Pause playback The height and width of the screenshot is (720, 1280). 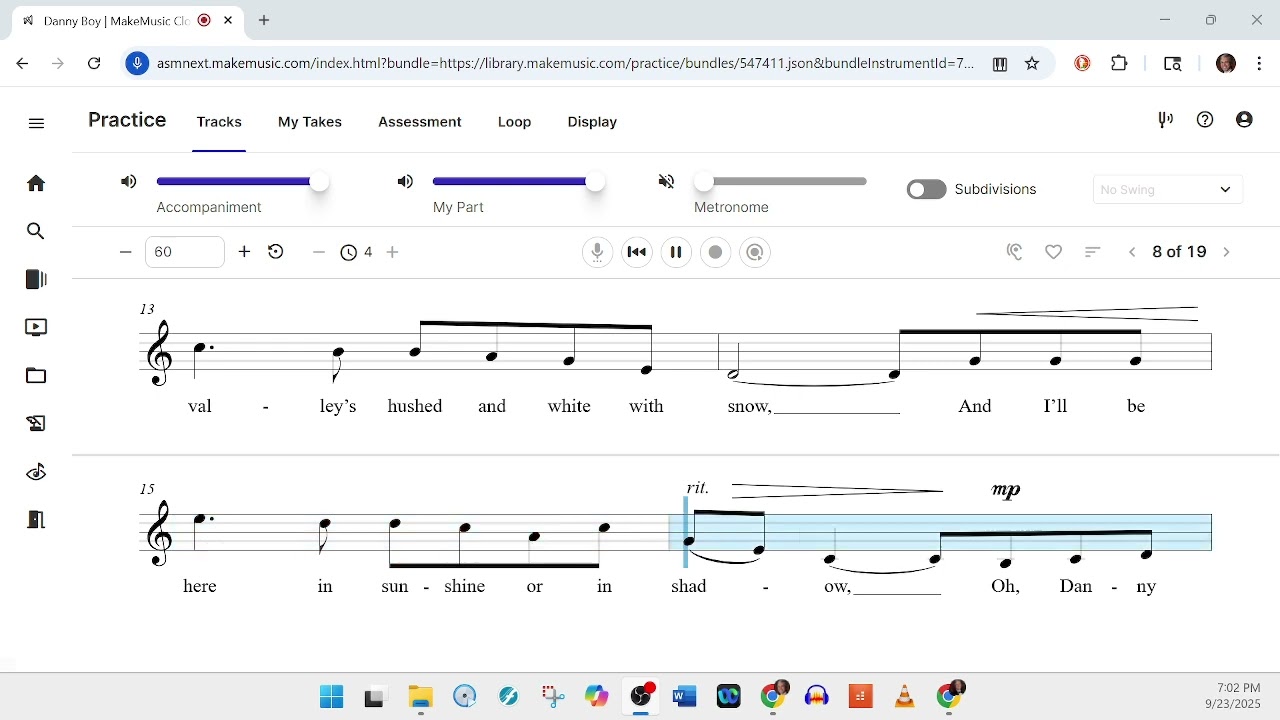pyautogui.click(x=676, y=252)
